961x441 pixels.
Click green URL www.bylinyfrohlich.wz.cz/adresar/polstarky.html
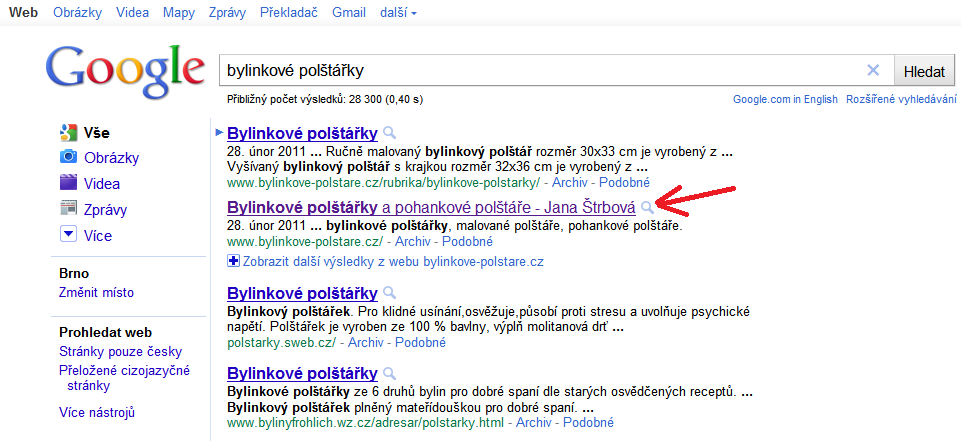coord(366,423)
